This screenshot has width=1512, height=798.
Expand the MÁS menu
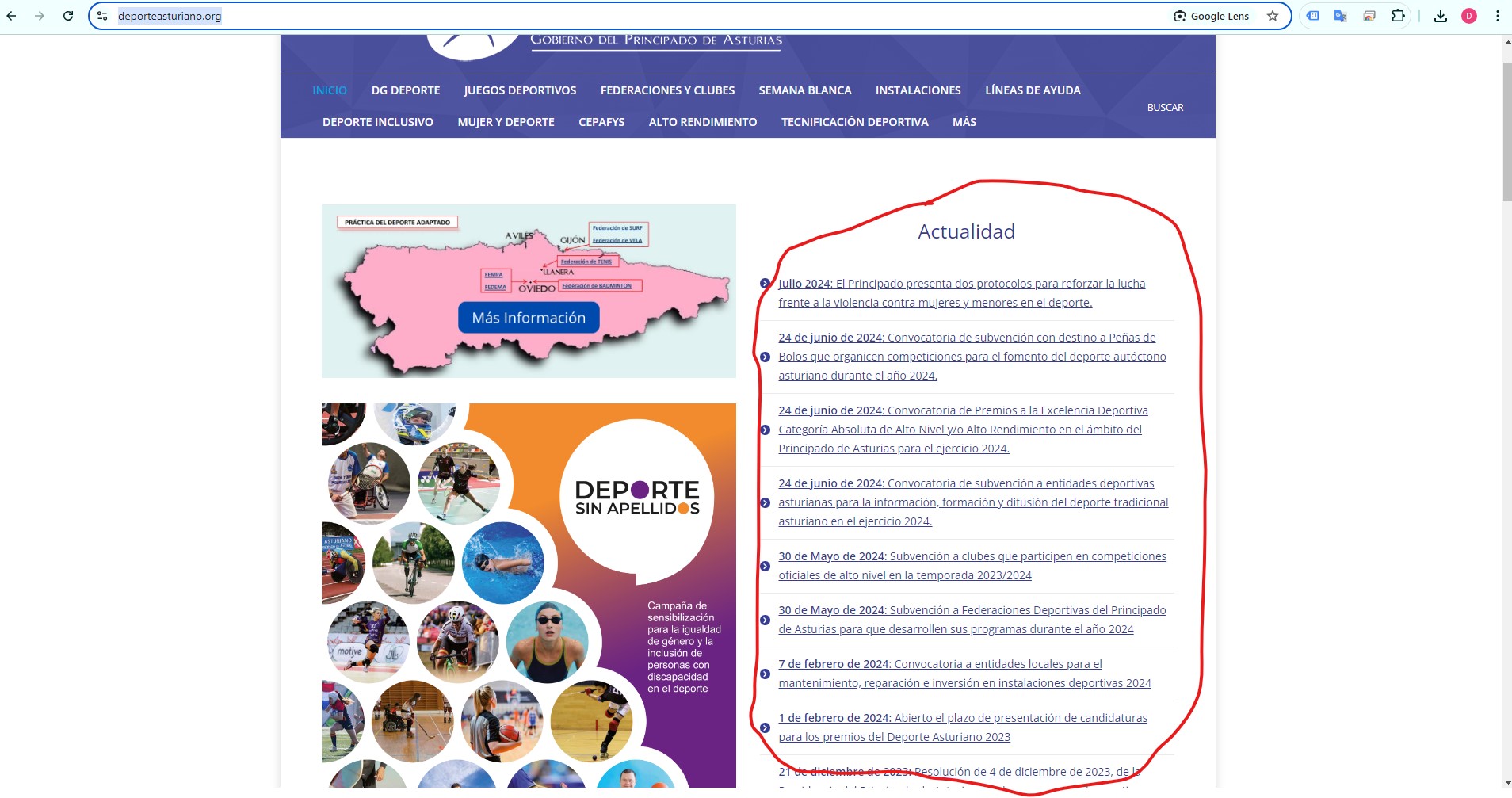coord(964,122)
